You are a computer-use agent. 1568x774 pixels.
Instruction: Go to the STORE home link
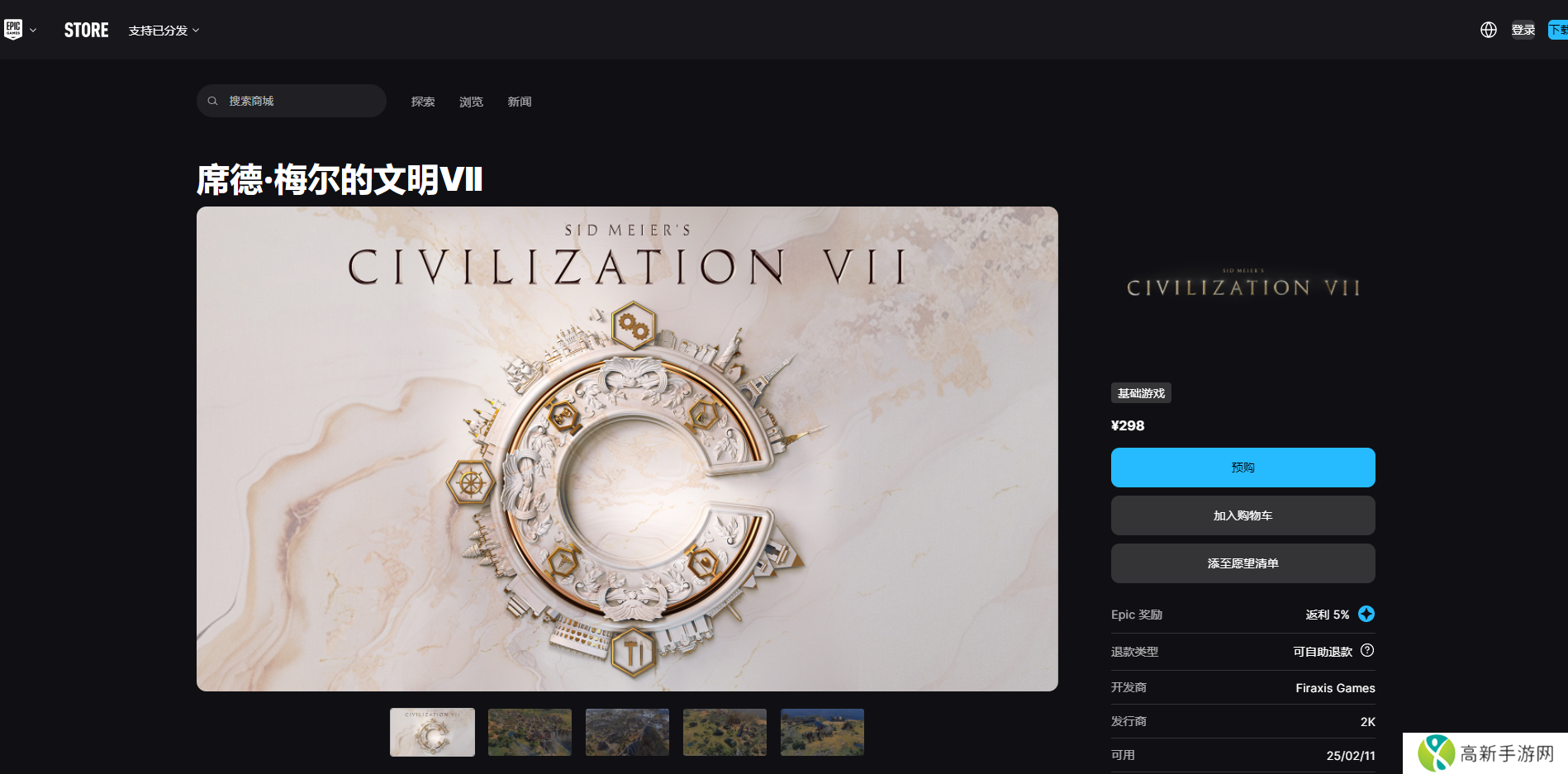coord(86,30)
